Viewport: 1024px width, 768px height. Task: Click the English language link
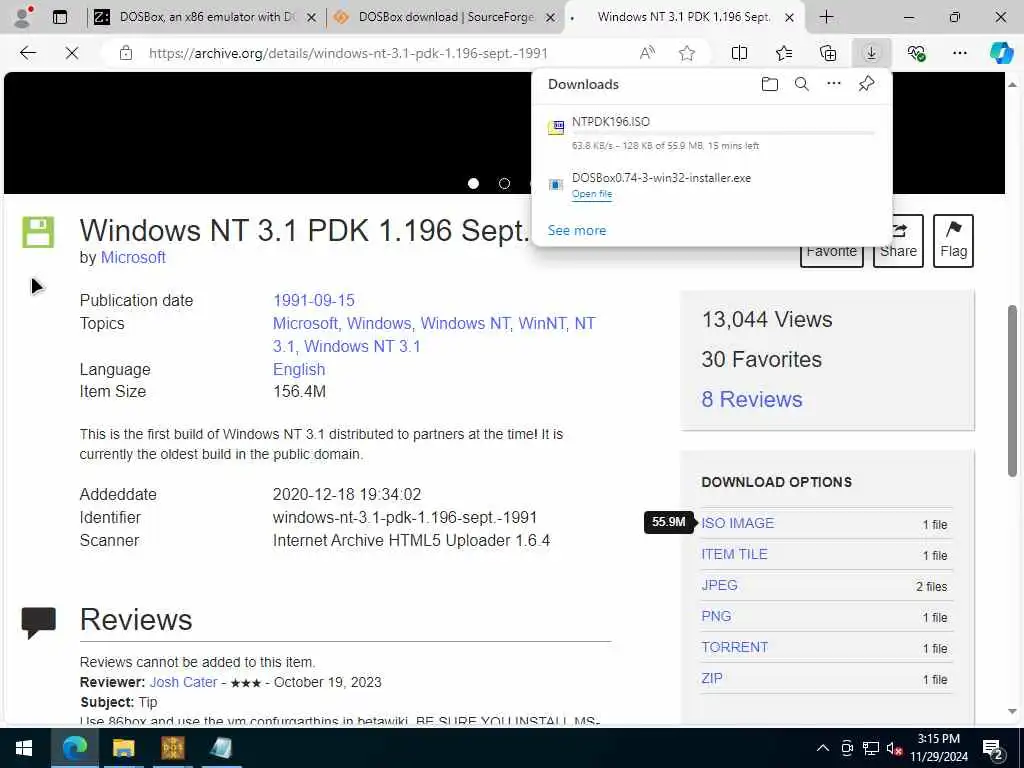click(x=299, y=370)
